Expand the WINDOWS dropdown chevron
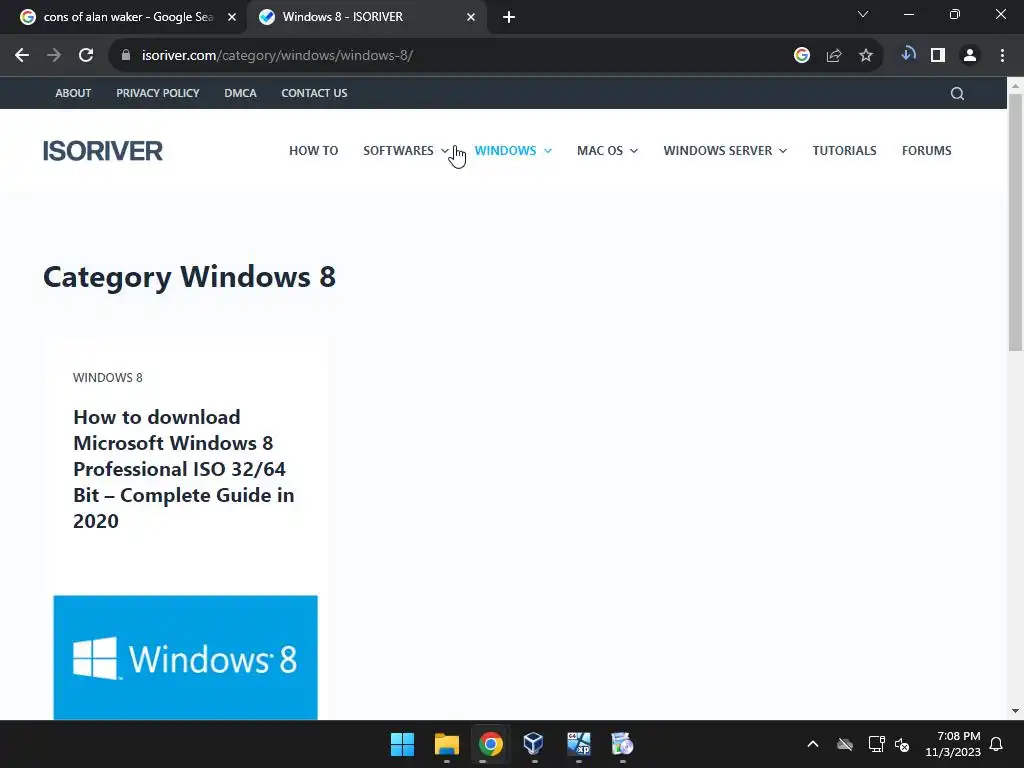 [548, 151]
